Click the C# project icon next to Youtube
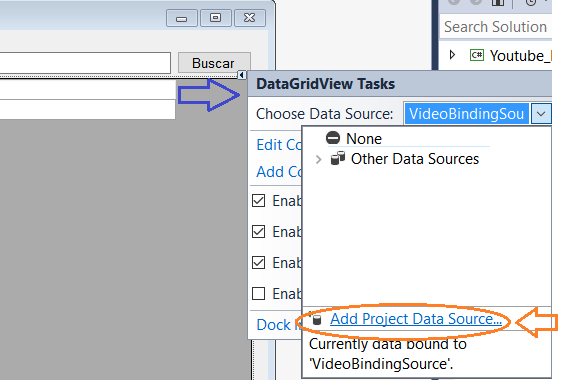The width and height of the screenshot is (561, 387). (x=477, y=55)
